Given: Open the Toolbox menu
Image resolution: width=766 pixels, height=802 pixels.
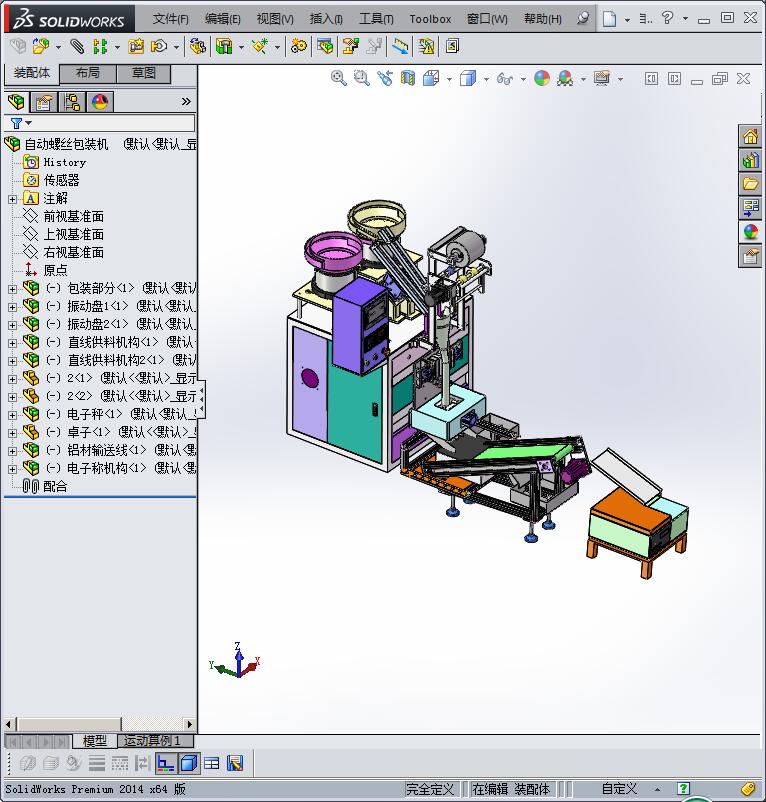Looking at the screenshot, I should [430, 19].
